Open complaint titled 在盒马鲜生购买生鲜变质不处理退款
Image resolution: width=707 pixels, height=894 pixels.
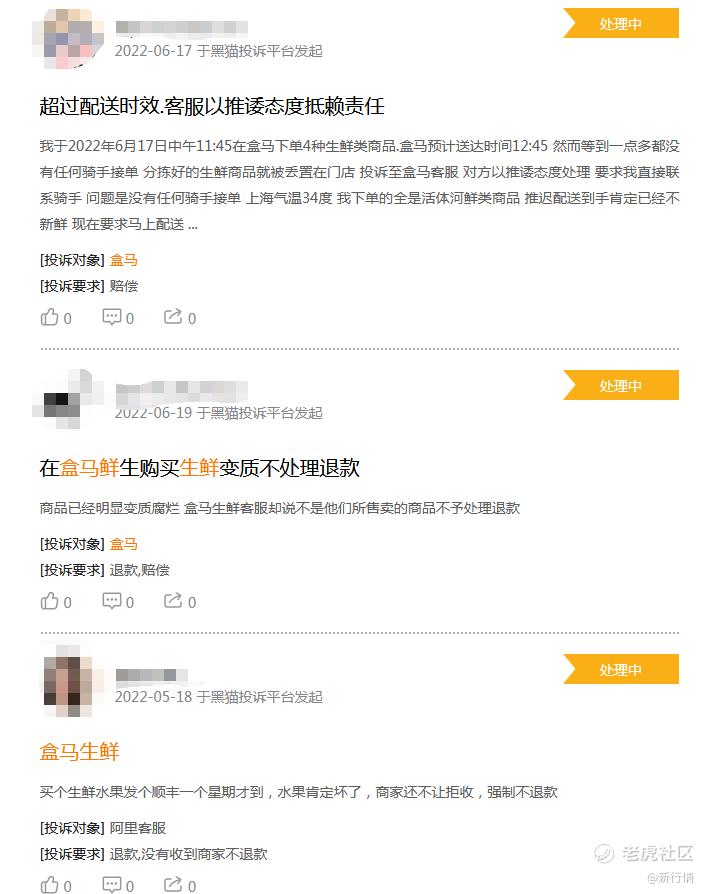tap(200, 468)
